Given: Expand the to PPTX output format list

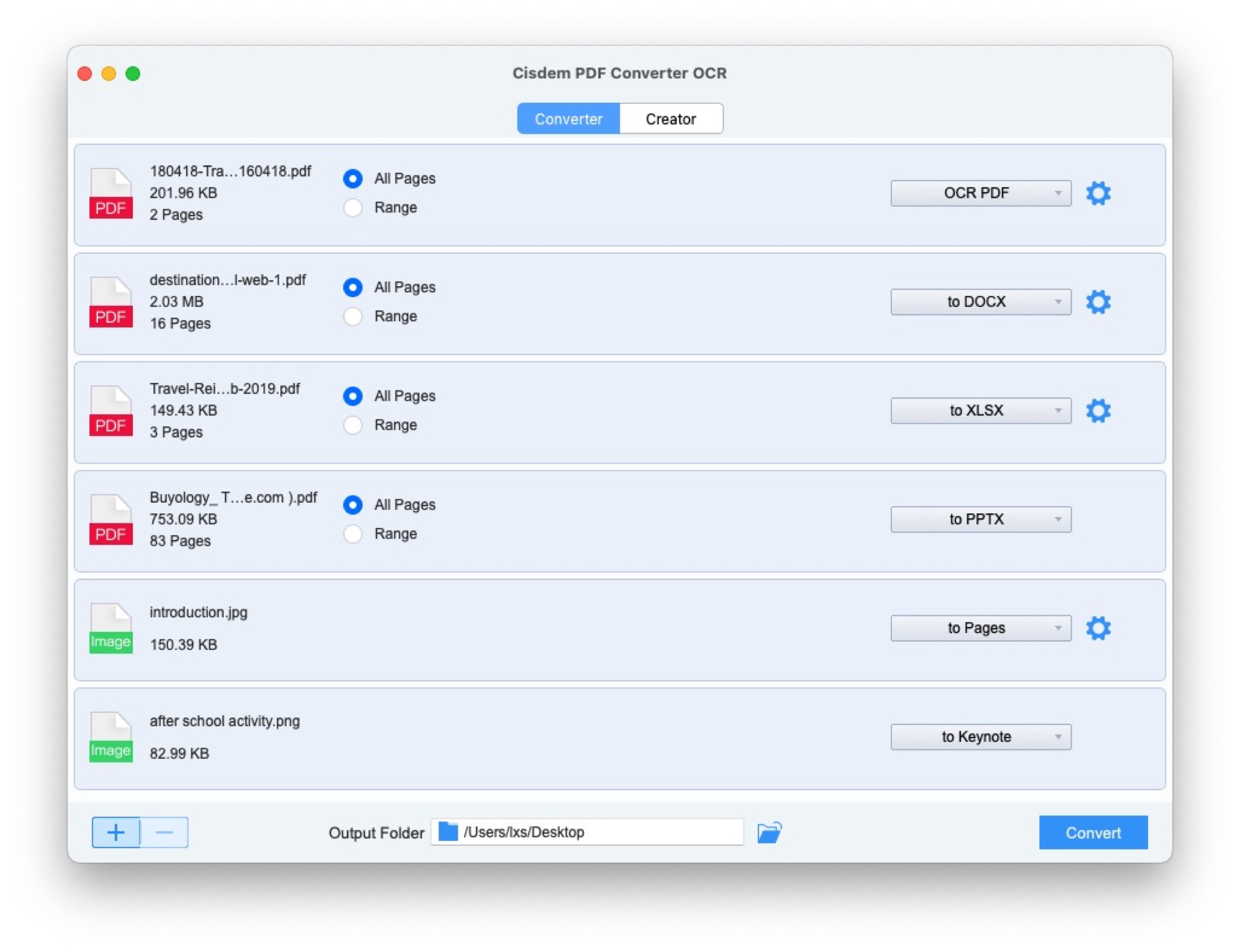Looking at the screenshot, I should click(980, 519).
